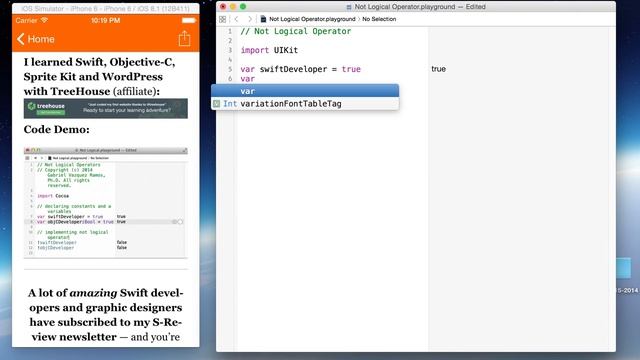Click the code line 'import UIKit'
This screenshot has width=640, height=360.
click(x=269, y=50)
